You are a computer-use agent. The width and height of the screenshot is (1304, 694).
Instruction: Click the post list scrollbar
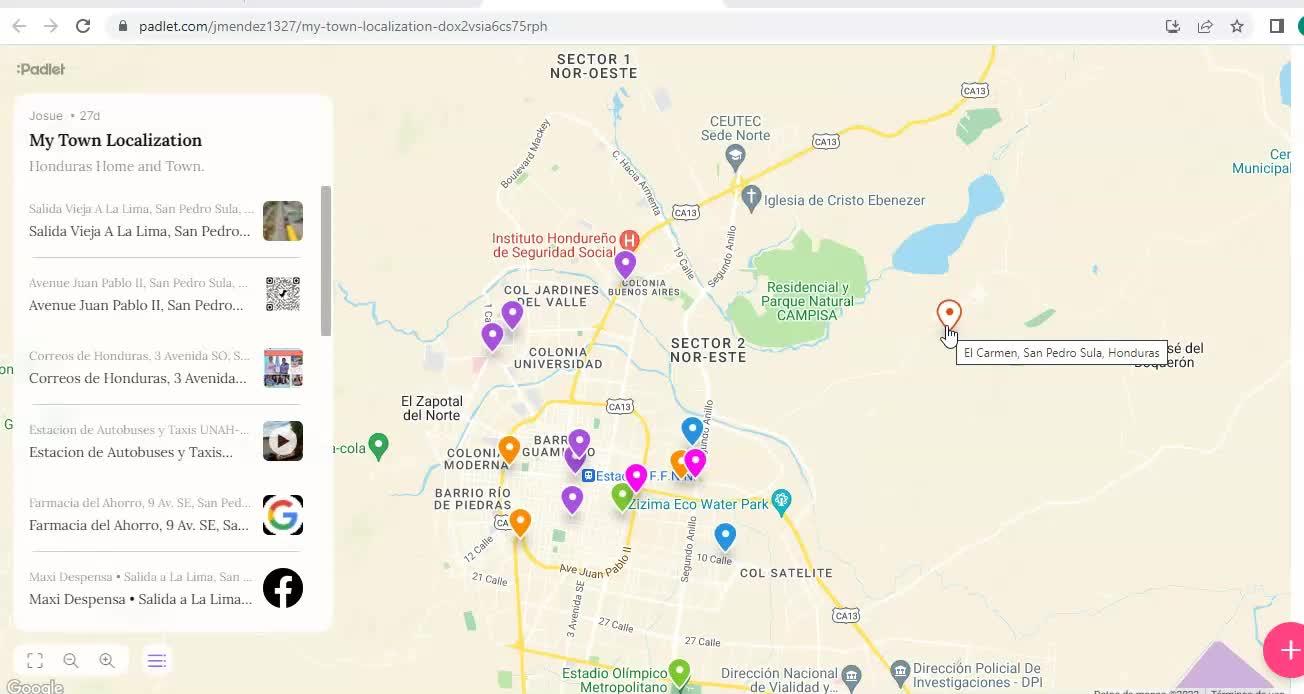pos(326,261)
